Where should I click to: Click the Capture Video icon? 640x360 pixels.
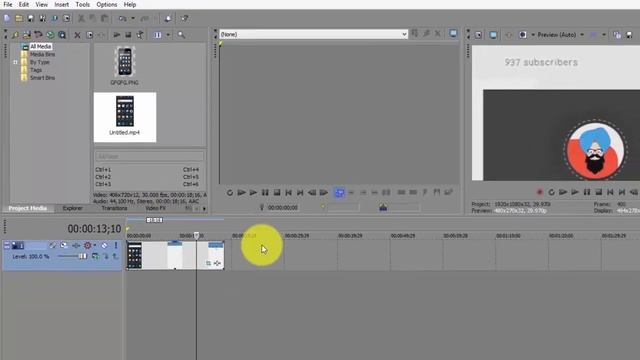click(27, 35)
